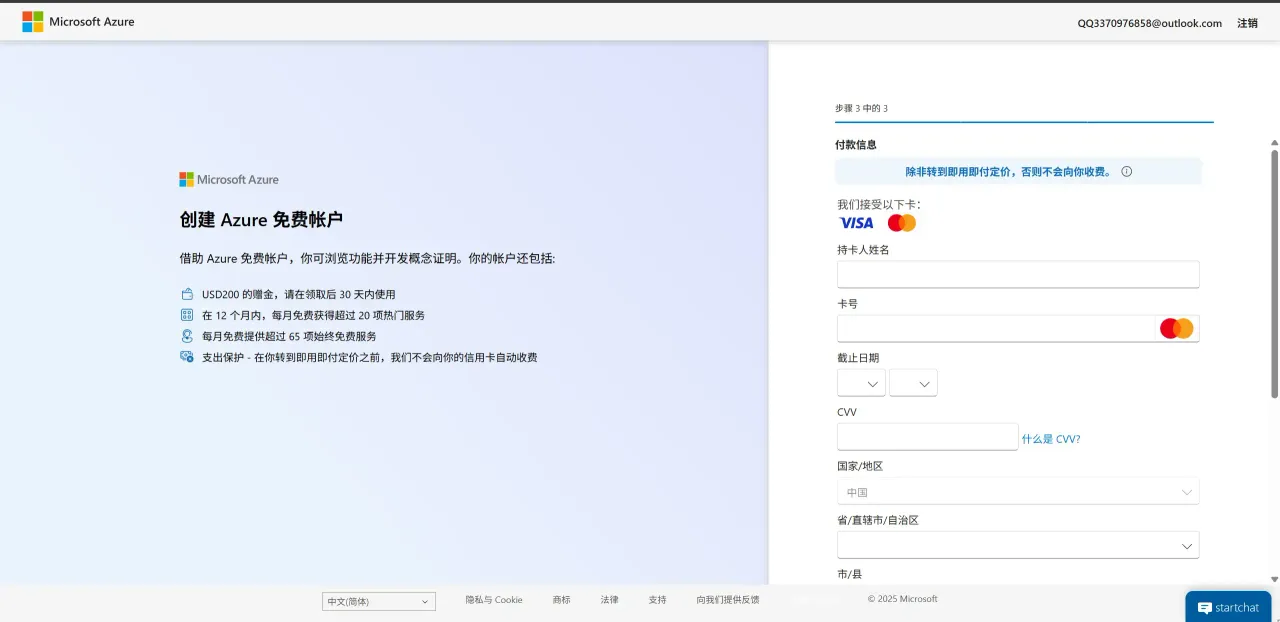Click the 创建 Azure 免费帐户 heading
Screen dimensions: 1280x622
coord(261,220)
